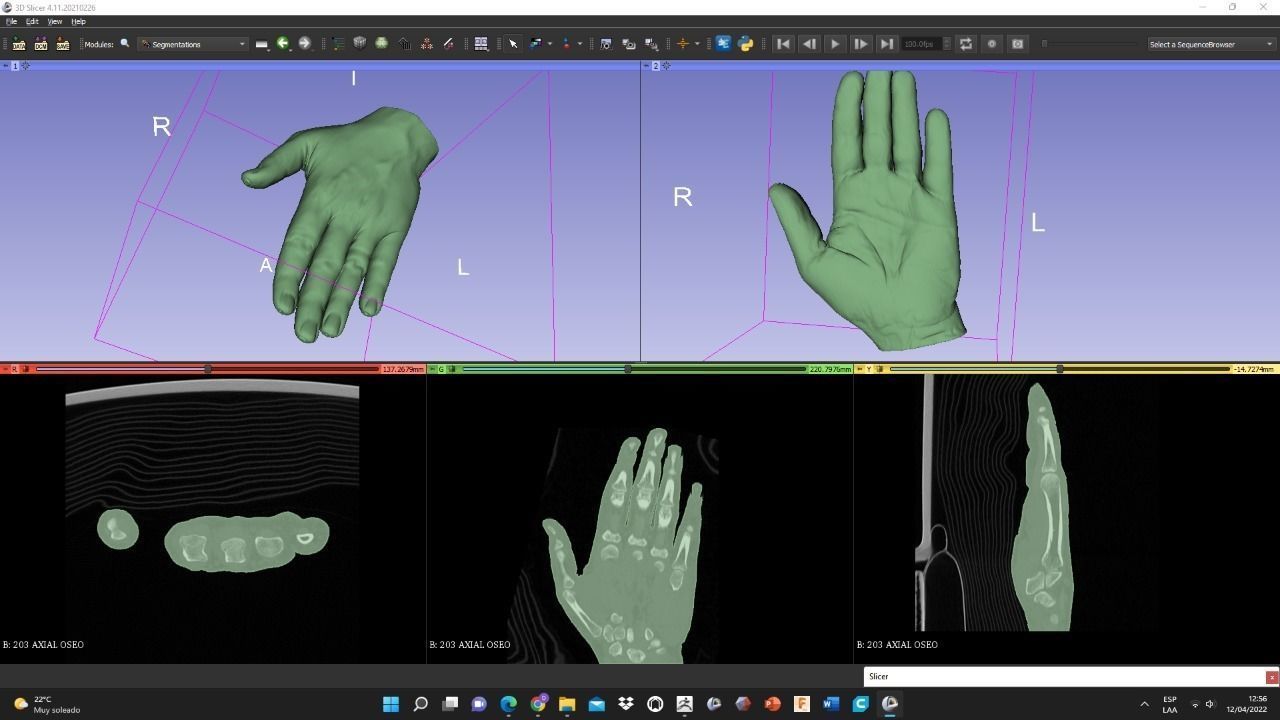Jump to first sequence frame
The height and width of the screenshot is (720, 1280).
(x=783, y=44)
